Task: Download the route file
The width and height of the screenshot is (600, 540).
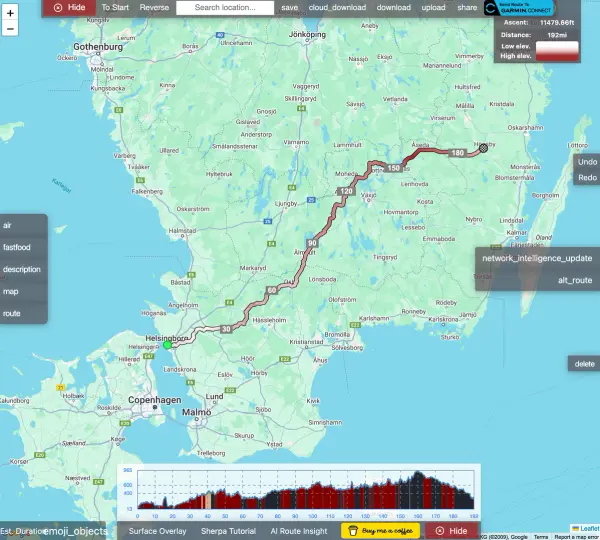Action: [x=393, y=7]
